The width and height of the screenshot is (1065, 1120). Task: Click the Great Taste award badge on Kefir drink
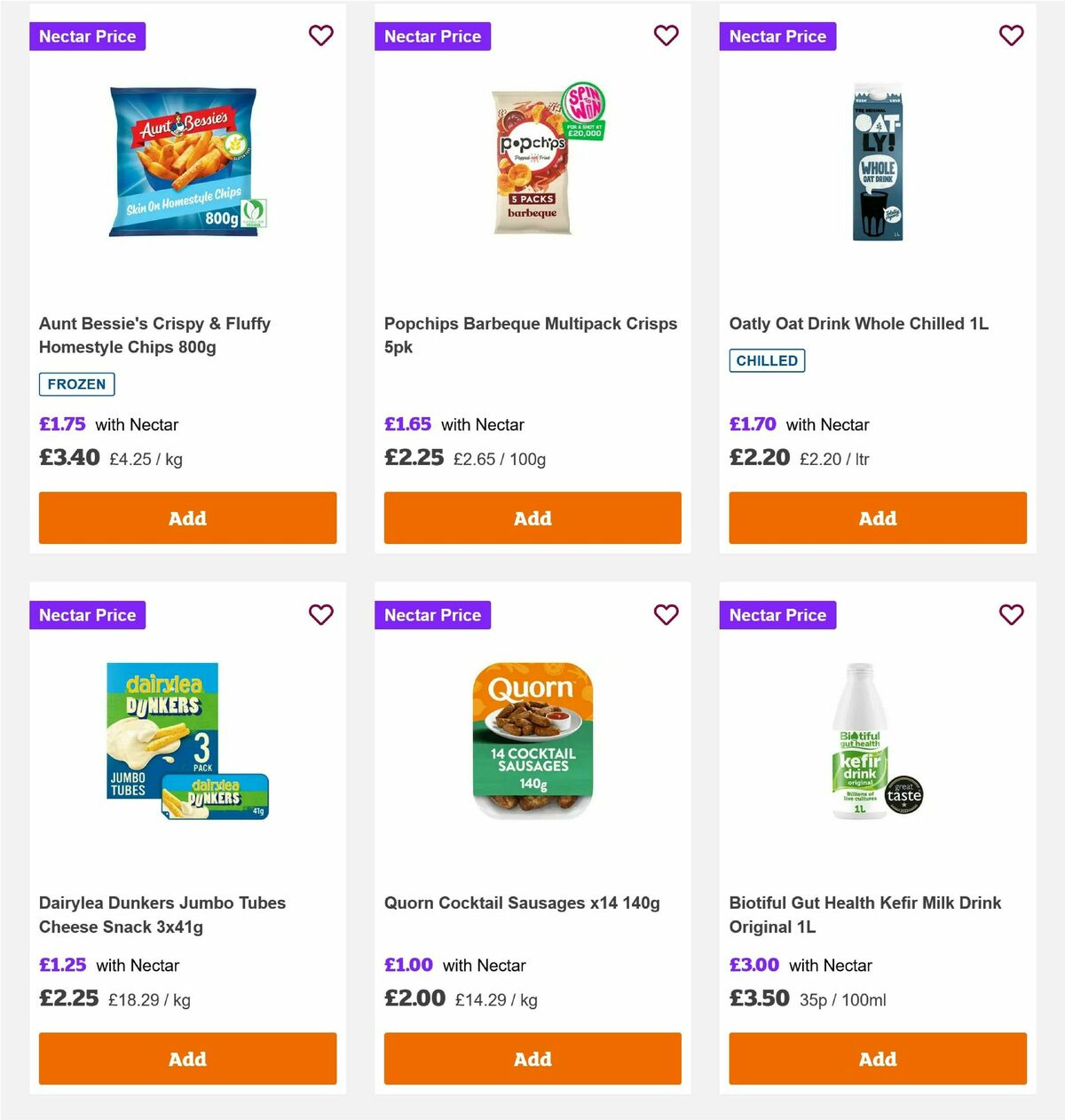coord(903,796)
